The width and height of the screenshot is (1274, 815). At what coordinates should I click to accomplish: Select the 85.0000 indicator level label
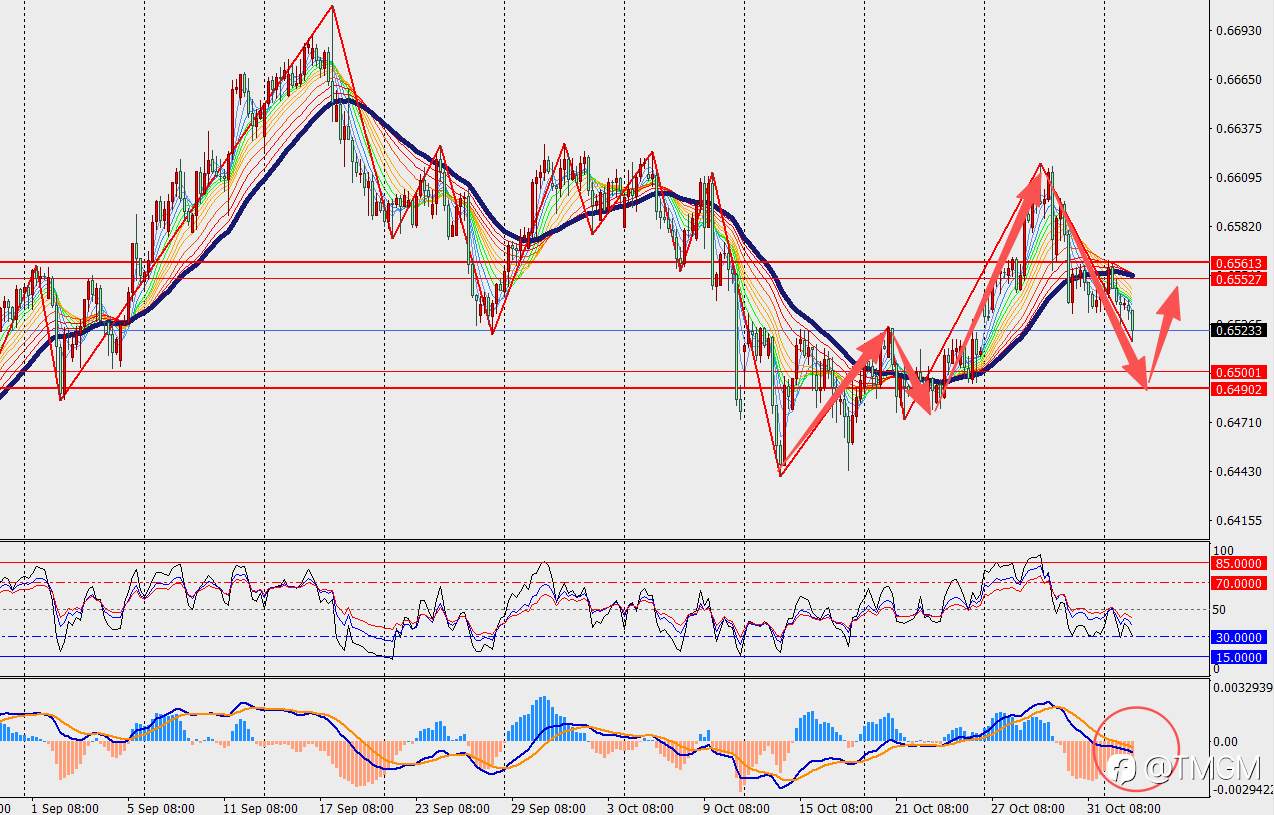tap(1239, 563)
